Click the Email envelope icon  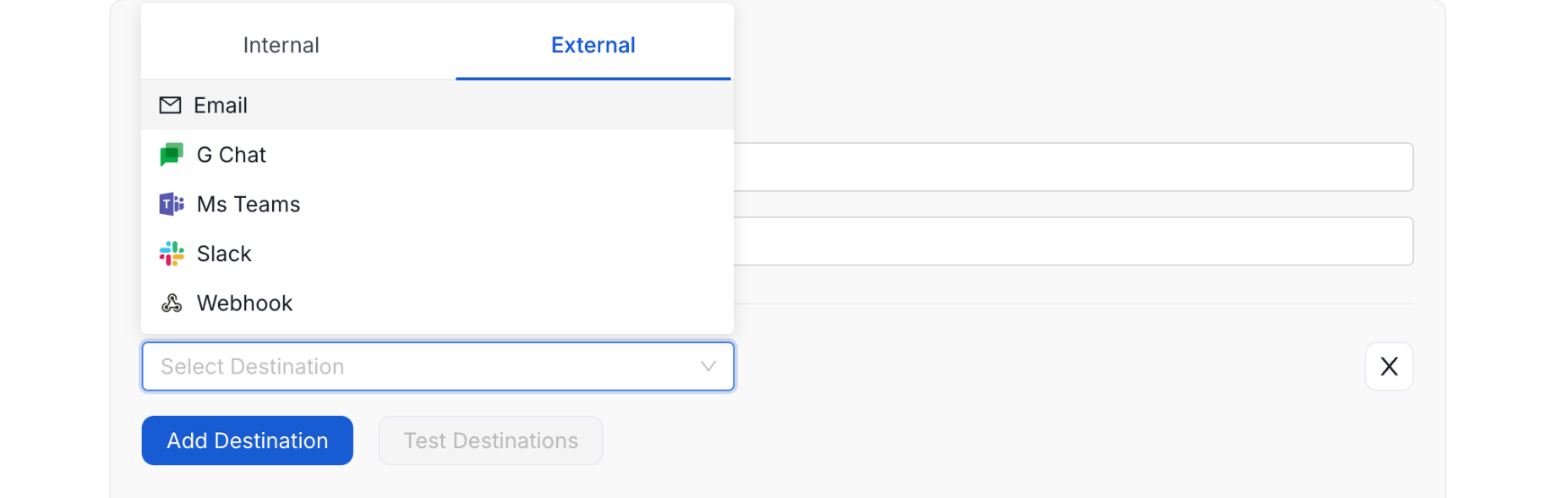click(170, 105)
